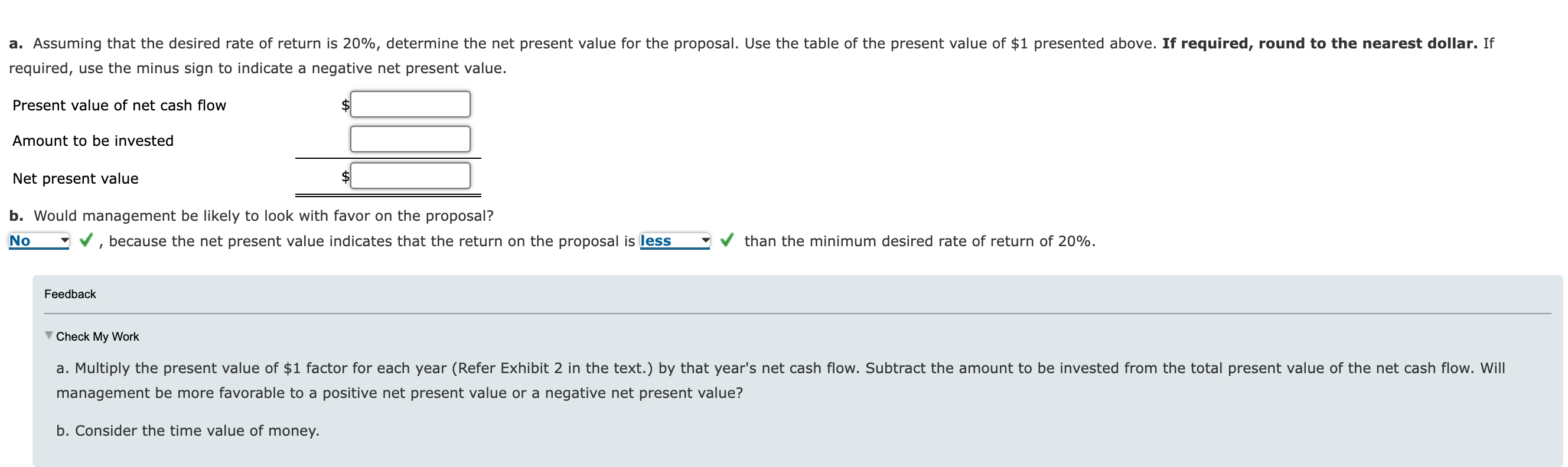This screenshot has height=467, width=1568.
Task: Select the Check My Work heading
Action: click(x=97, y=335)
